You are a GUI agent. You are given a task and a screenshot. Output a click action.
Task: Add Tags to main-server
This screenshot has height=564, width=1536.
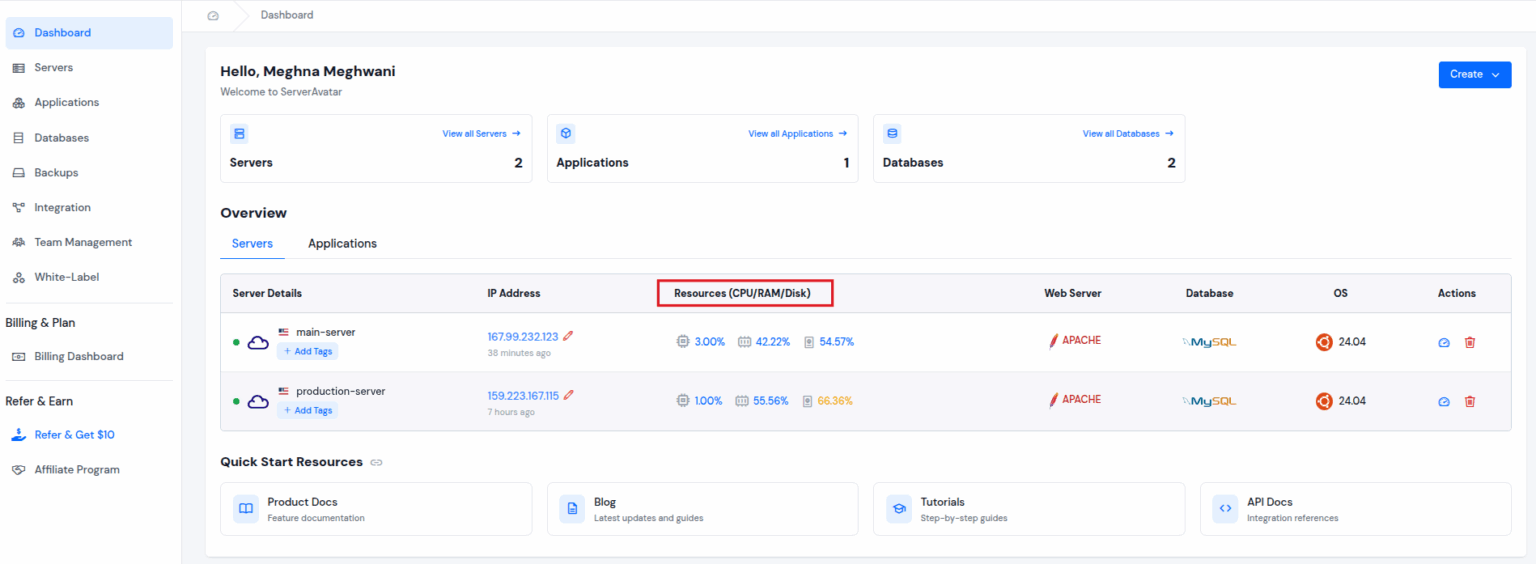coord(307,351)
